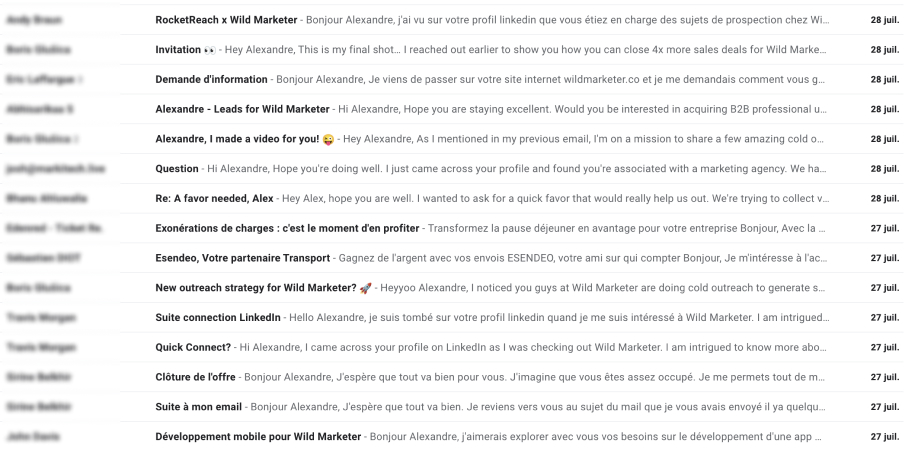Open the Invitation email with eyes emoji
The height and width of the screenshot is (450, 904).
pyautogui.click(x=452, y=50)
